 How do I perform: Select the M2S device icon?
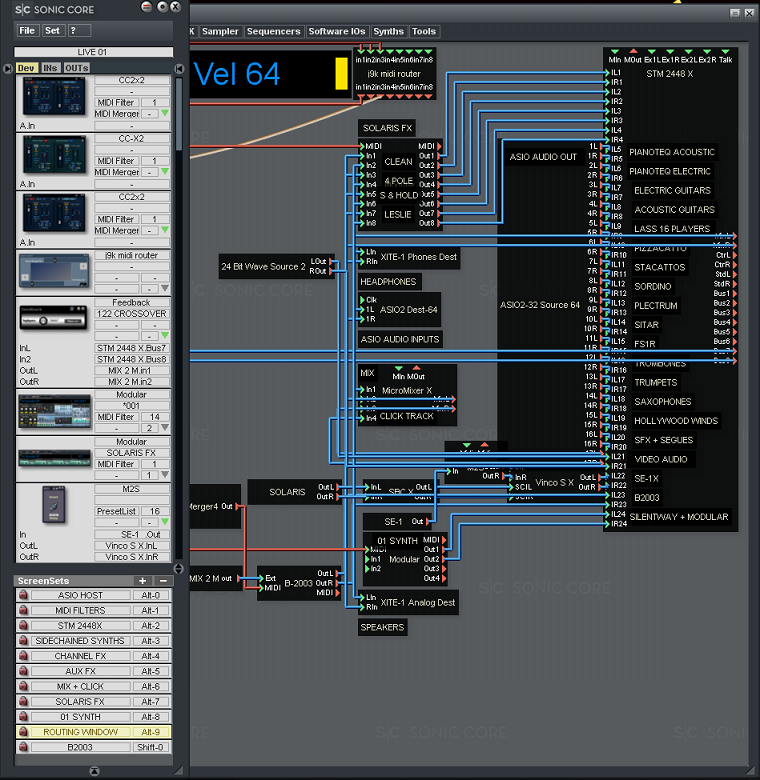pyautogui.click(x=56, y=506)
